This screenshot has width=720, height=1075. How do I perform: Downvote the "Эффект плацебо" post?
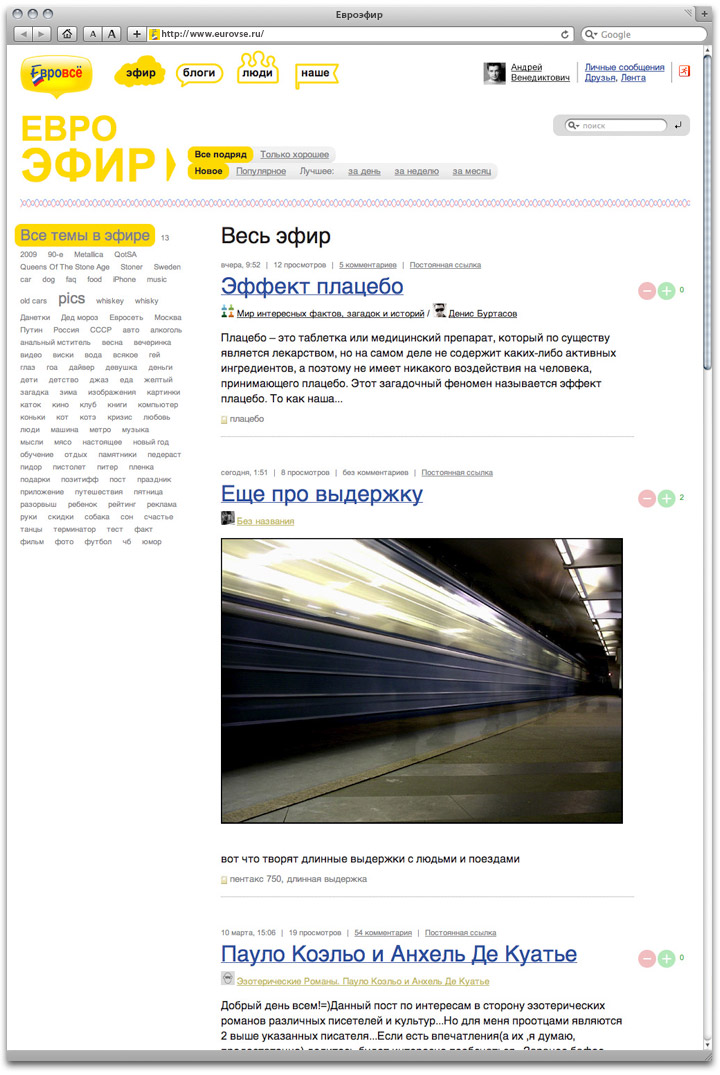coord(647,291)
